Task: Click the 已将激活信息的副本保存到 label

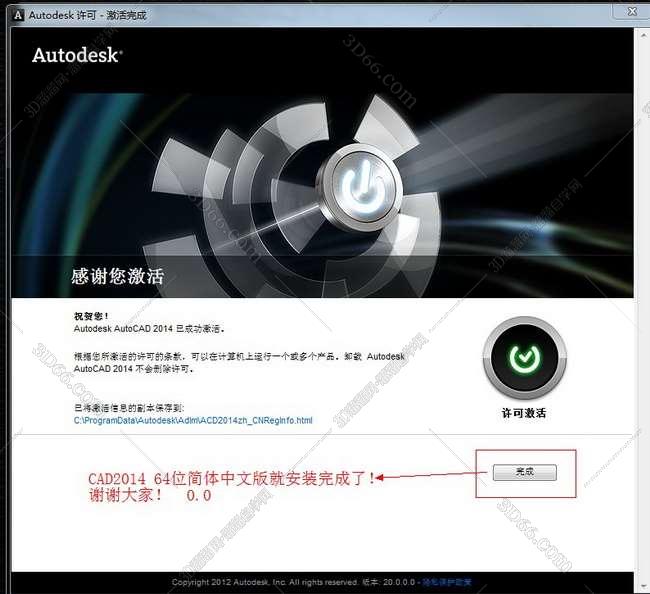Action: tap(129, 408)
